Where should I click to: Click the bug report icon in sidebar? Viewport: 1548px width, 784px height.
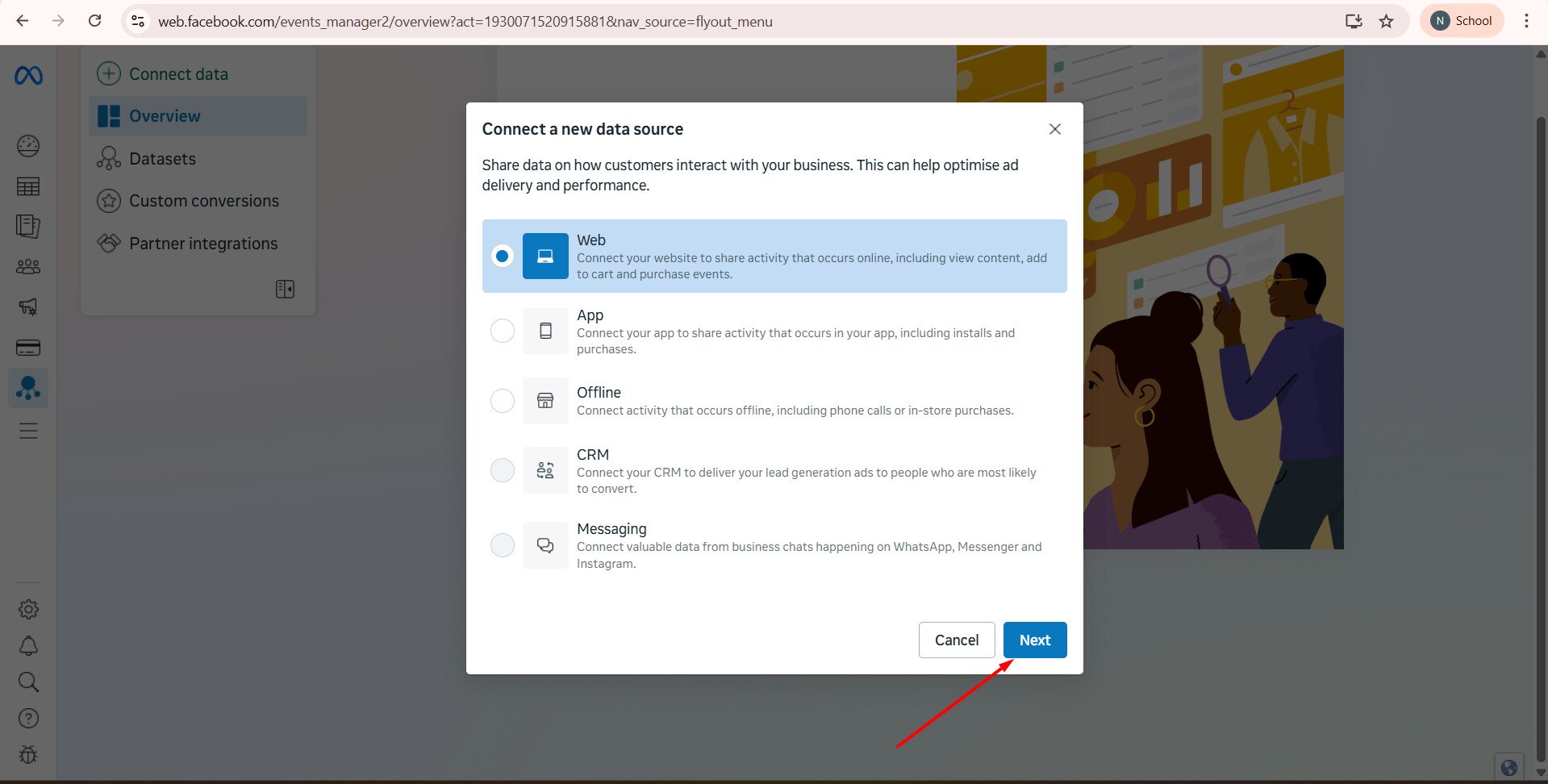click(28, 755)
